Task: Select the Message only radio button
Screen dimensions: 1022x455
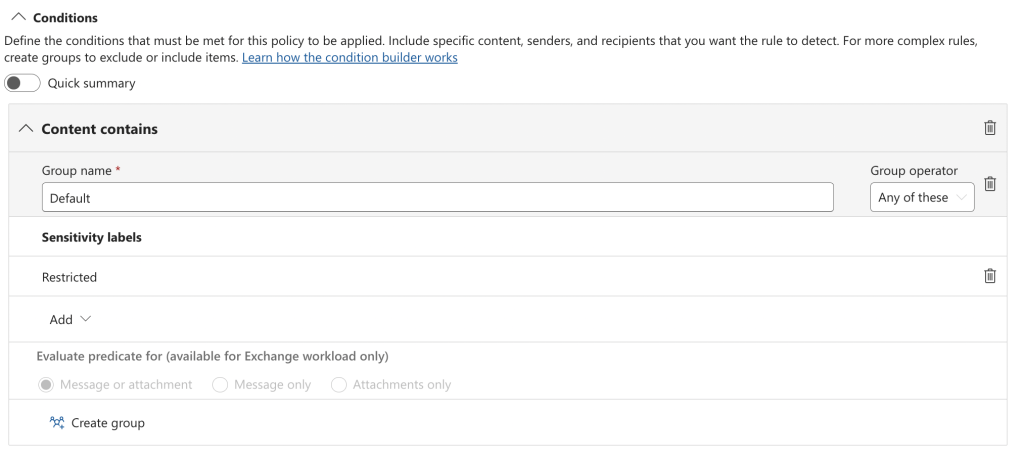Action: tap(220, 384)
